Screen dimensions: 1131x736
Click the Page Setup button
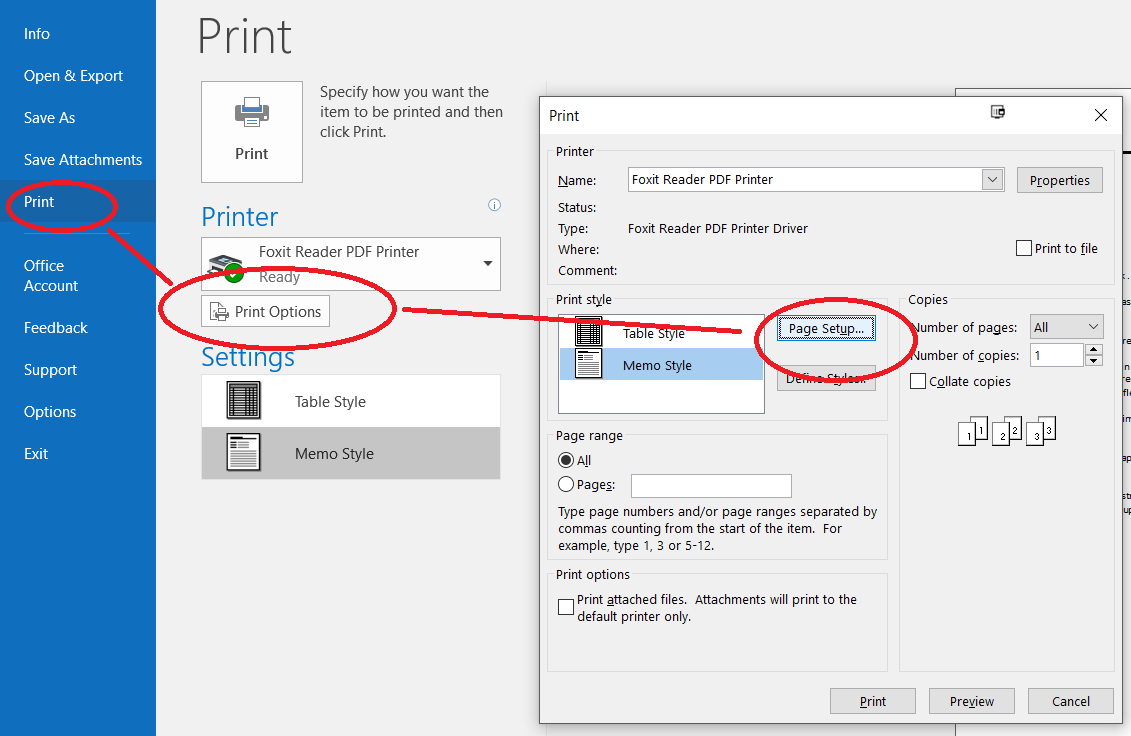click(x=826, y=328)
